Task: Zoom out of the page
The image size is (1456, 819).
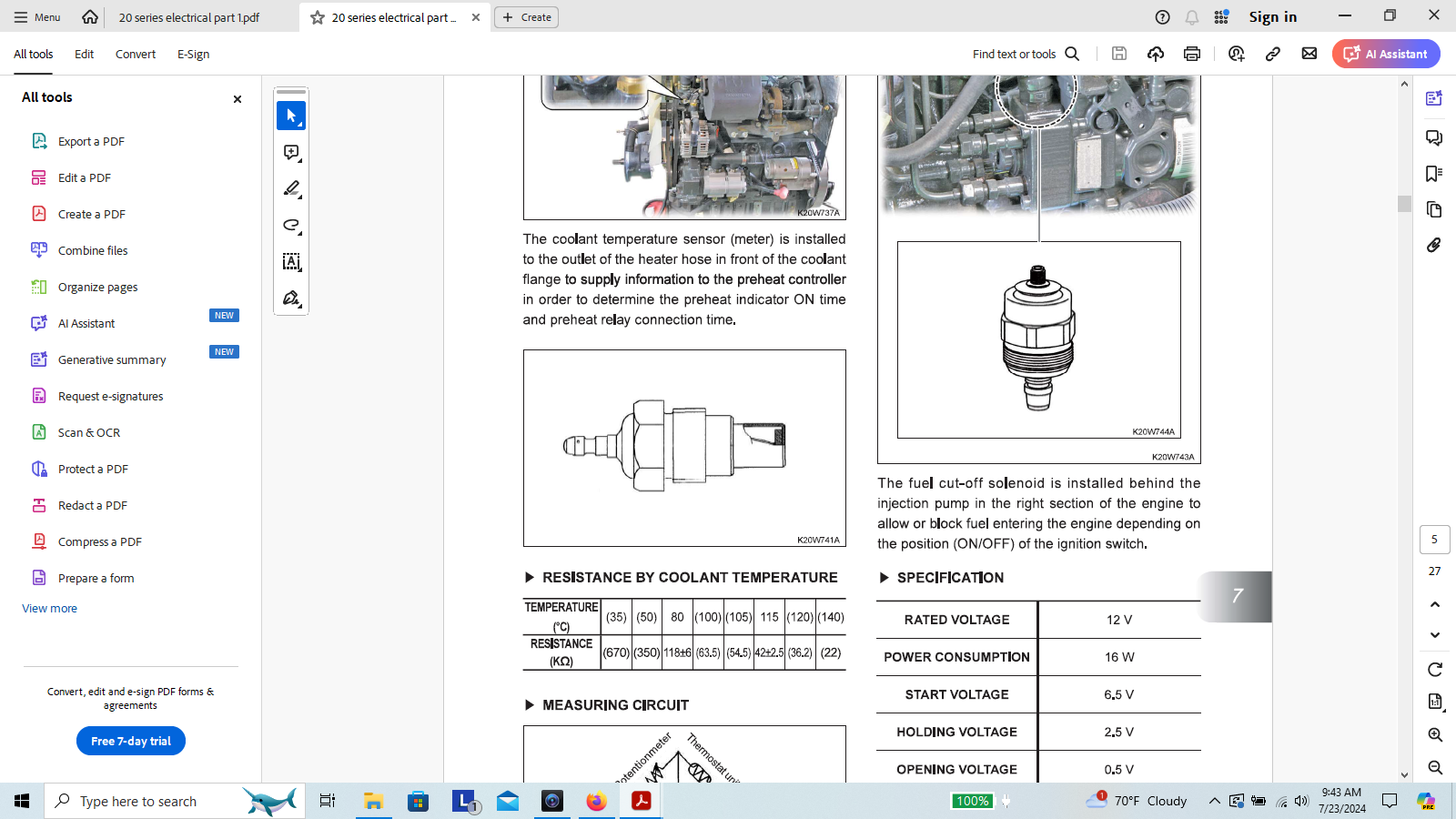Action: 1435,767
